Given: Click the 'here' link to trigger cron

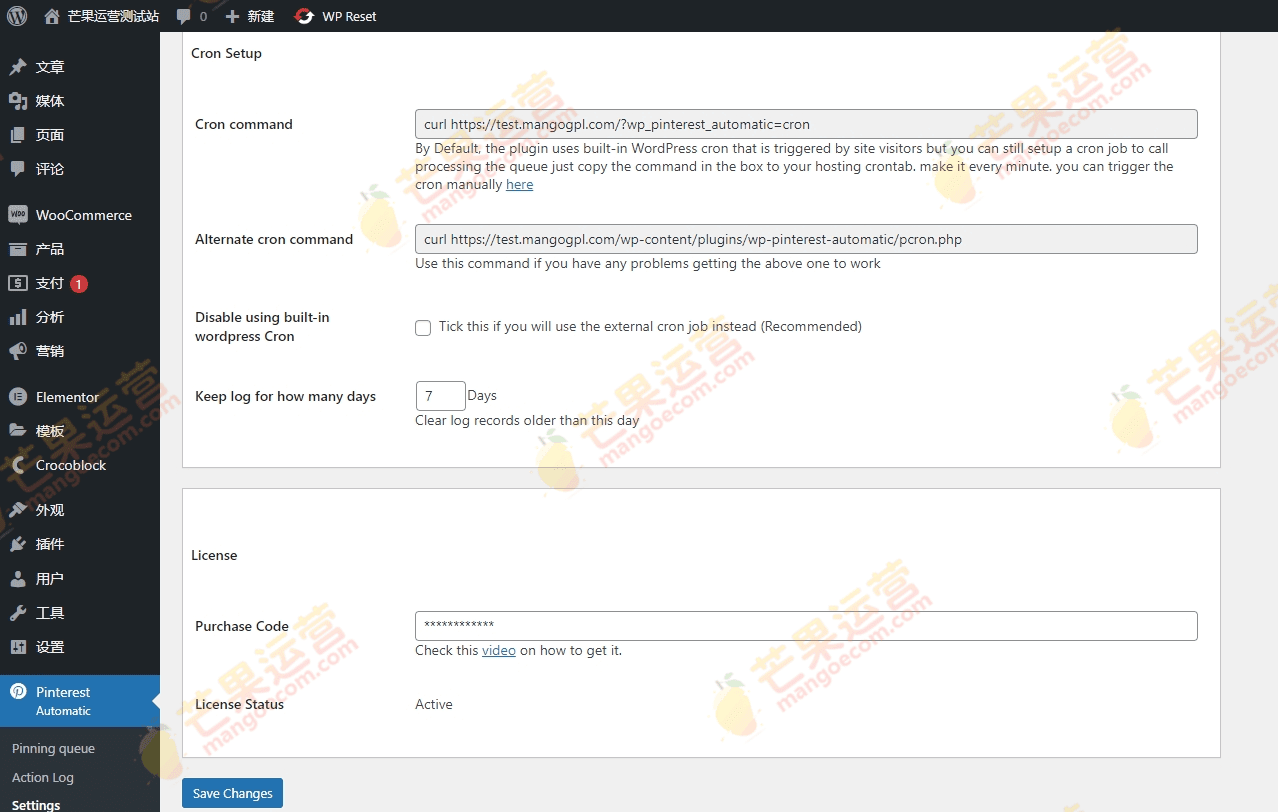Looking at the screenshot, I should (x=519, y=185).
